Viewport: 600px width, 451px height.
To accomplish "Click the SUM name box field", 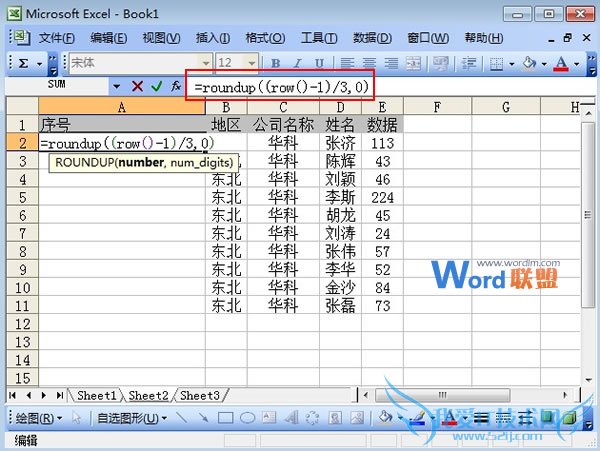I will point(57,85).
